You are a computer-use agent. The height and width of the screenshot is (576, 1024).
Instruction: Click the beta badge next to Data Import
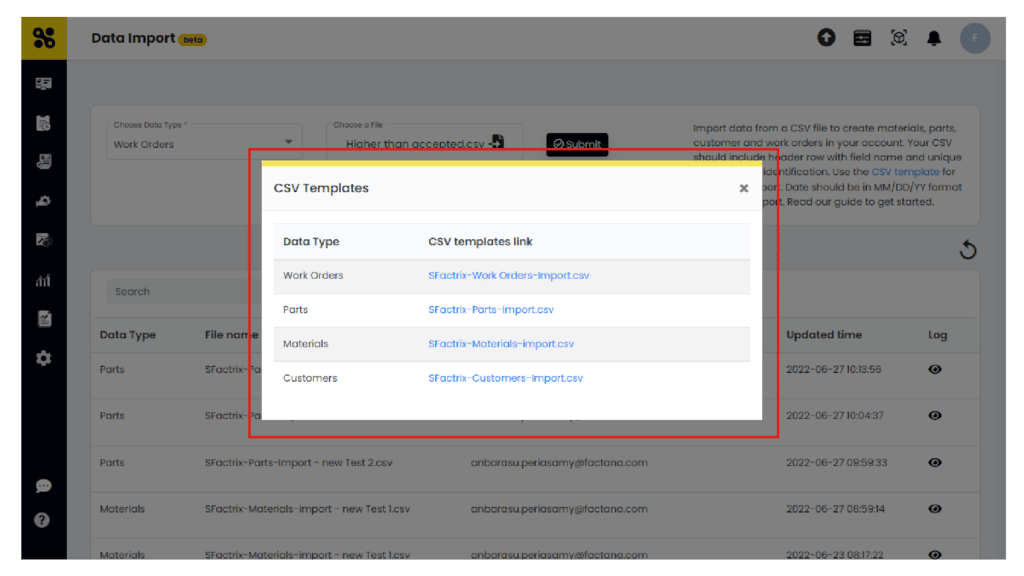(x=193, y=40)
